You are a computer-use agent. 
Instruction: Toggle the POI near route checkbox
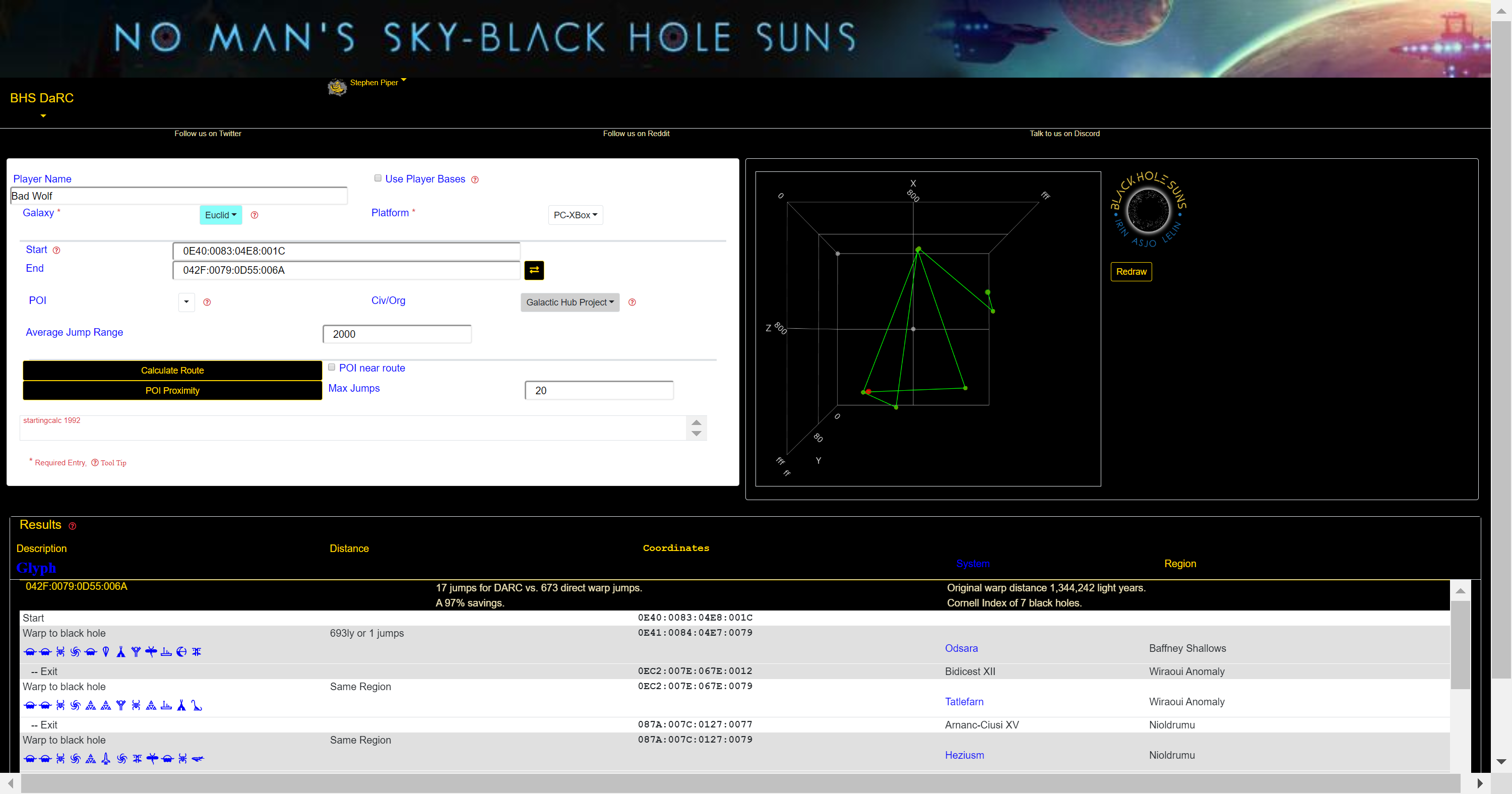(x=332, y=367)
